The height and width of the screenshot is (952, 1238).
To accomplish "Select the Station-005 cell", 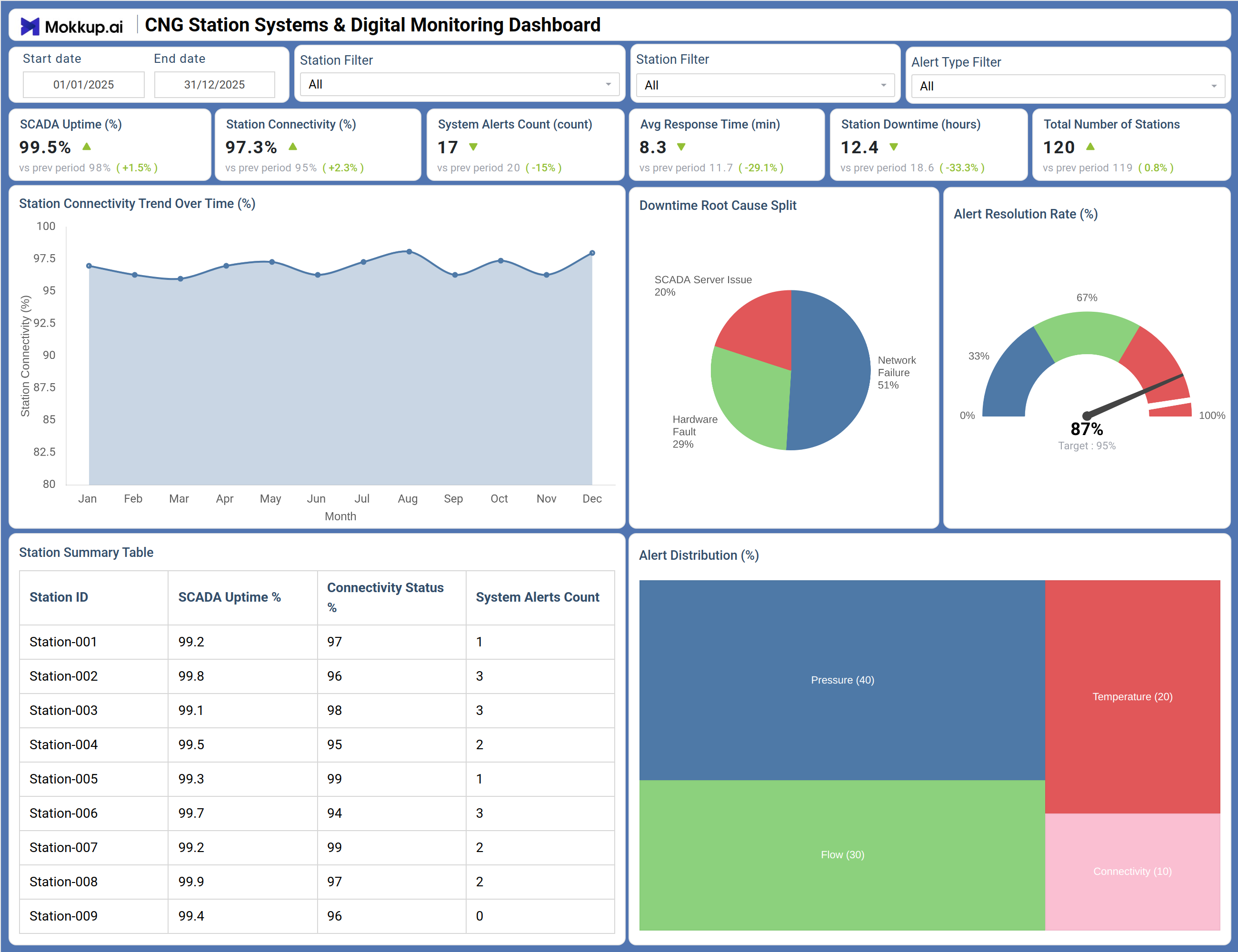I will point(93,779).
